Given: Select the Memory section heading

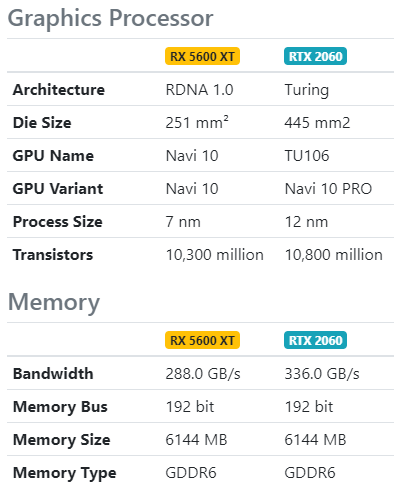Looking at the screenshot, I should [54, 303].
